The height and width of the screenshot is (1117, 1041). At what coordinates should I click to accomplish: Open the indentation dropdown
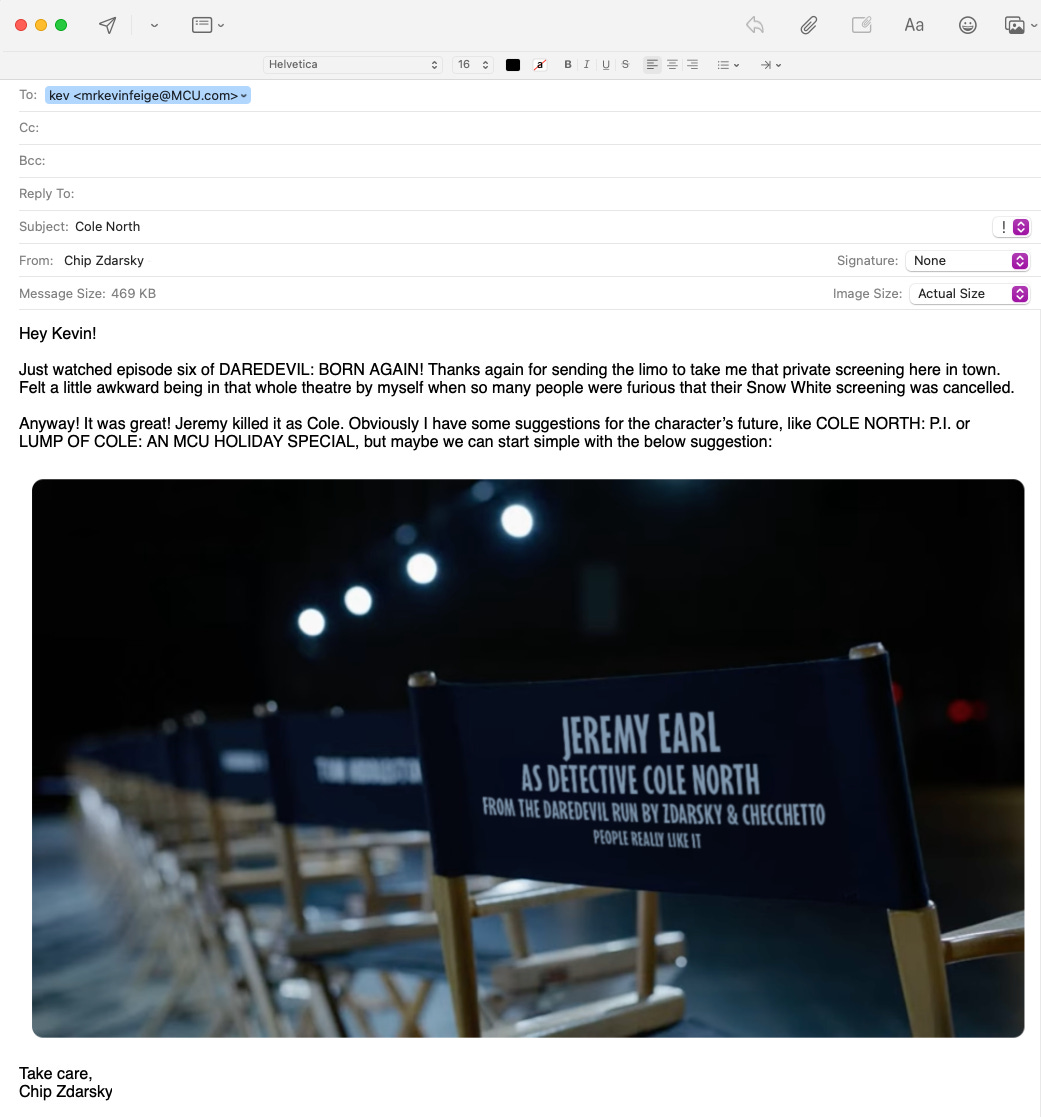771,65
